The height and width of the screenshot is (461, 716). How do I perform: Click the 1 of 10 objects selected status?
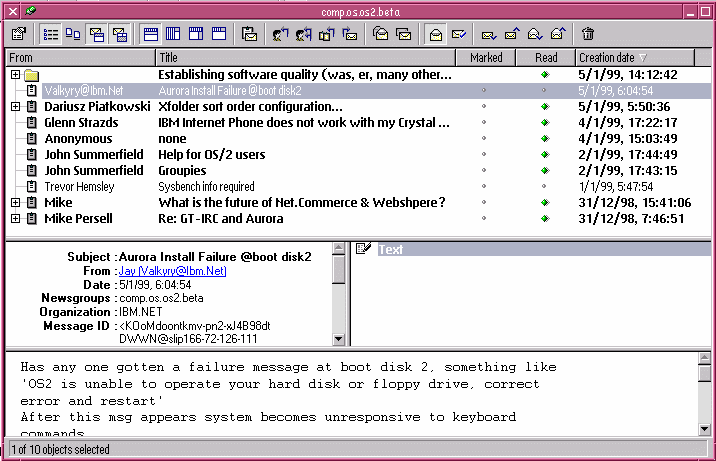click(60, 450)
